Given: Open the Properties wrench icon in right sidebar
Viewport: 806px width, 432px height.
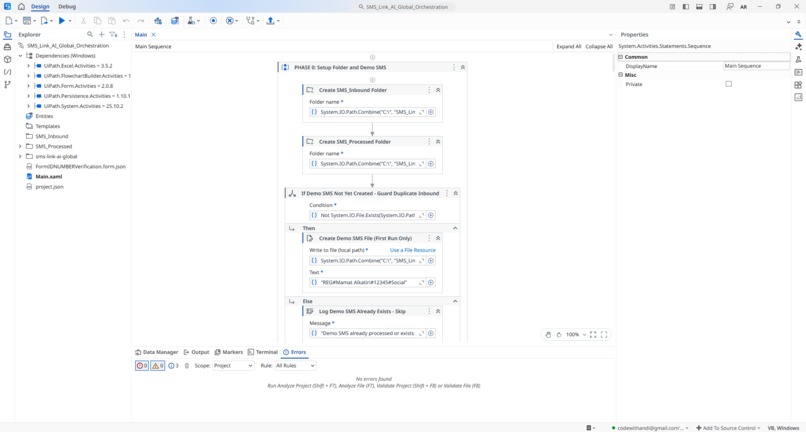Looking at the screenshot, I should click(798, 34).
